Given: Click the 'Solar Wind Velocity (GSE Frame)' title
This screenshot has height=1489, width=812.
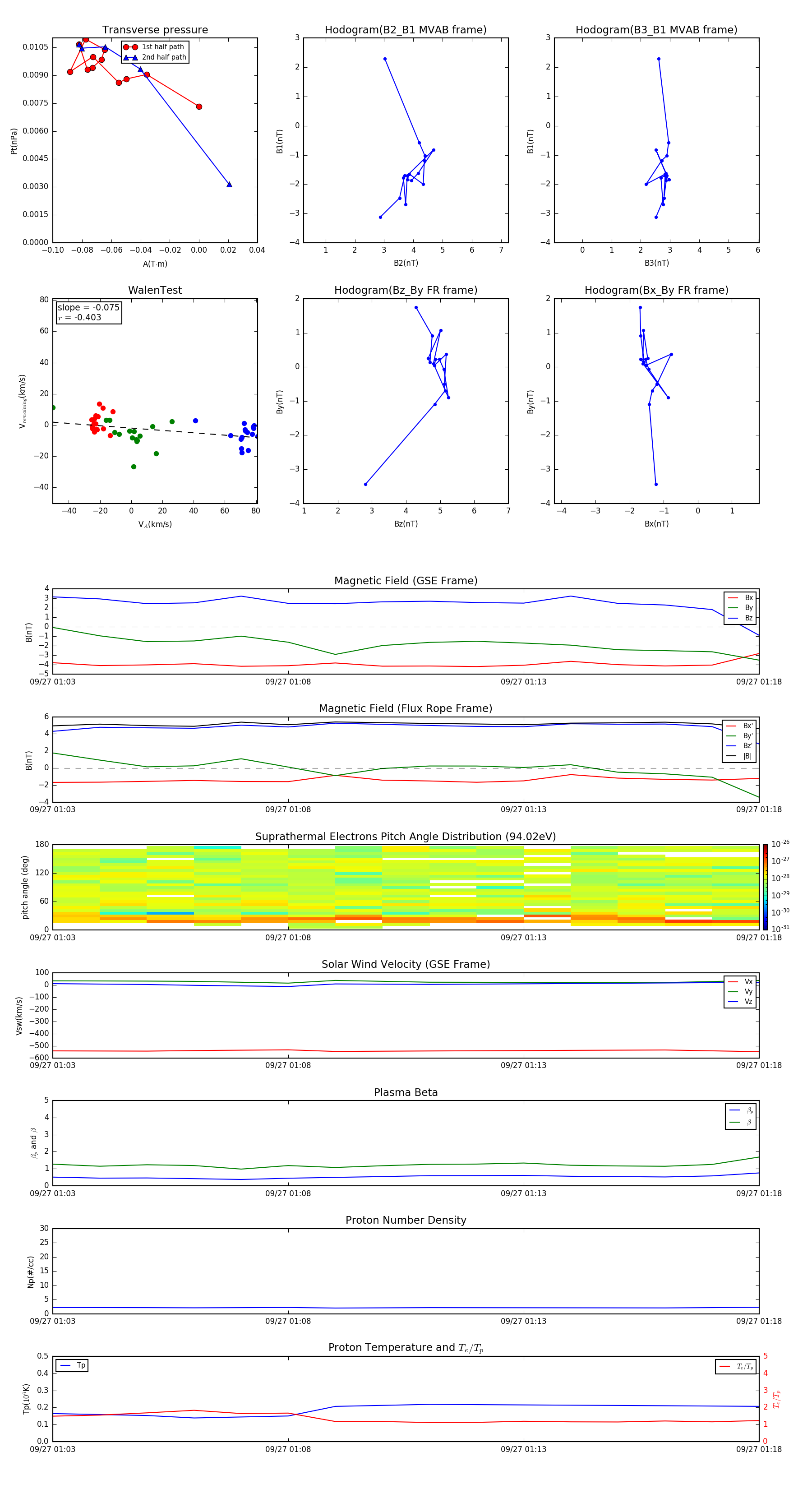Looking at the screenshot, I should [x=406, y=965].
